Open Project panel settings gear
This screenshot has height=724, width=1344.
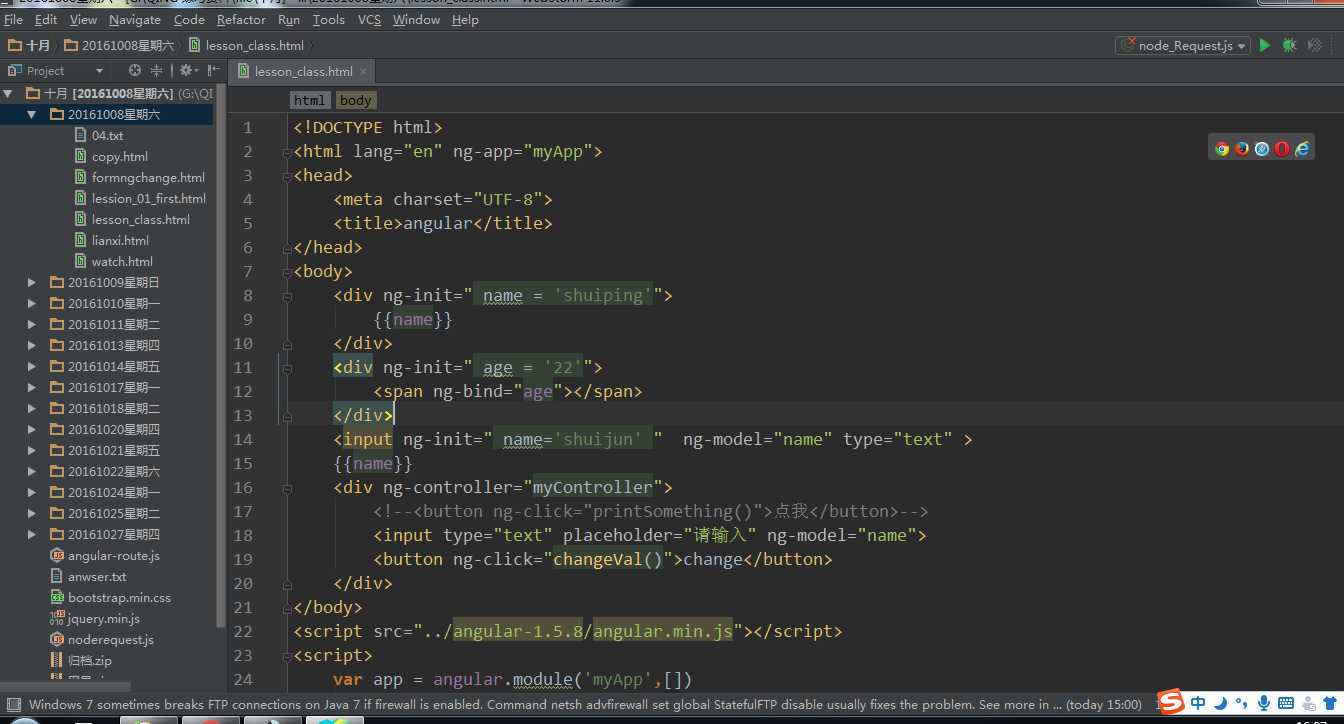186,70
